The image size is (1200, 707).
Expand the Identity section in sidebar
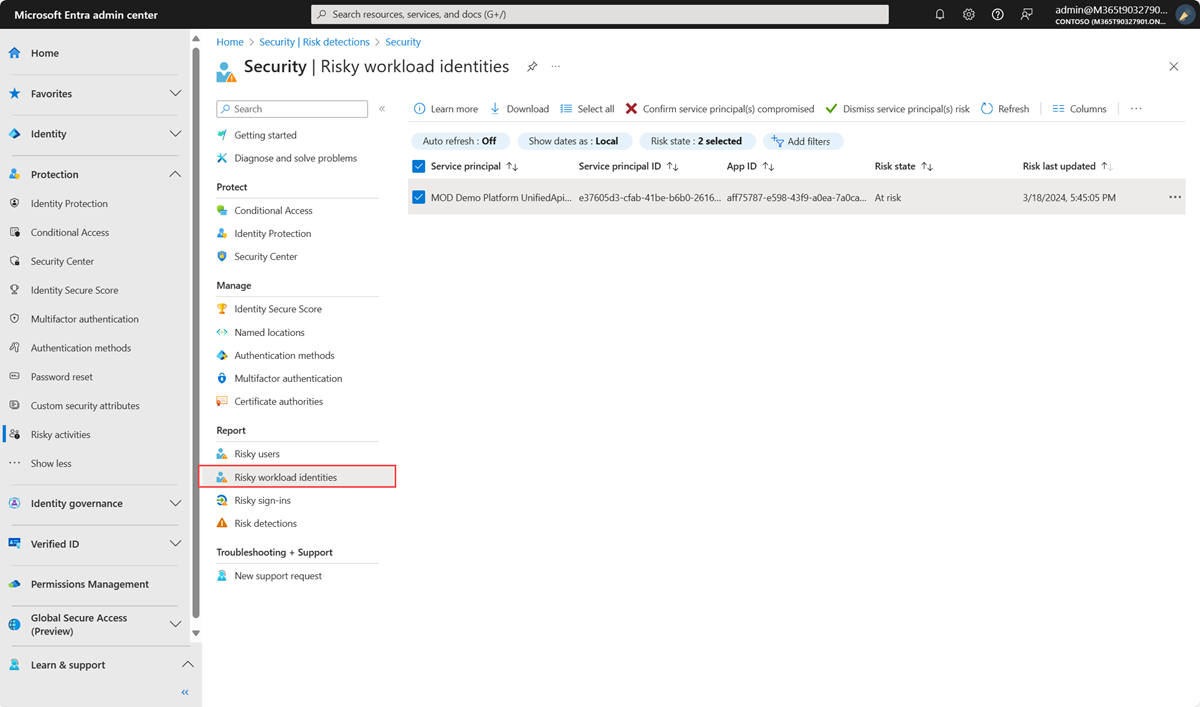175,134
